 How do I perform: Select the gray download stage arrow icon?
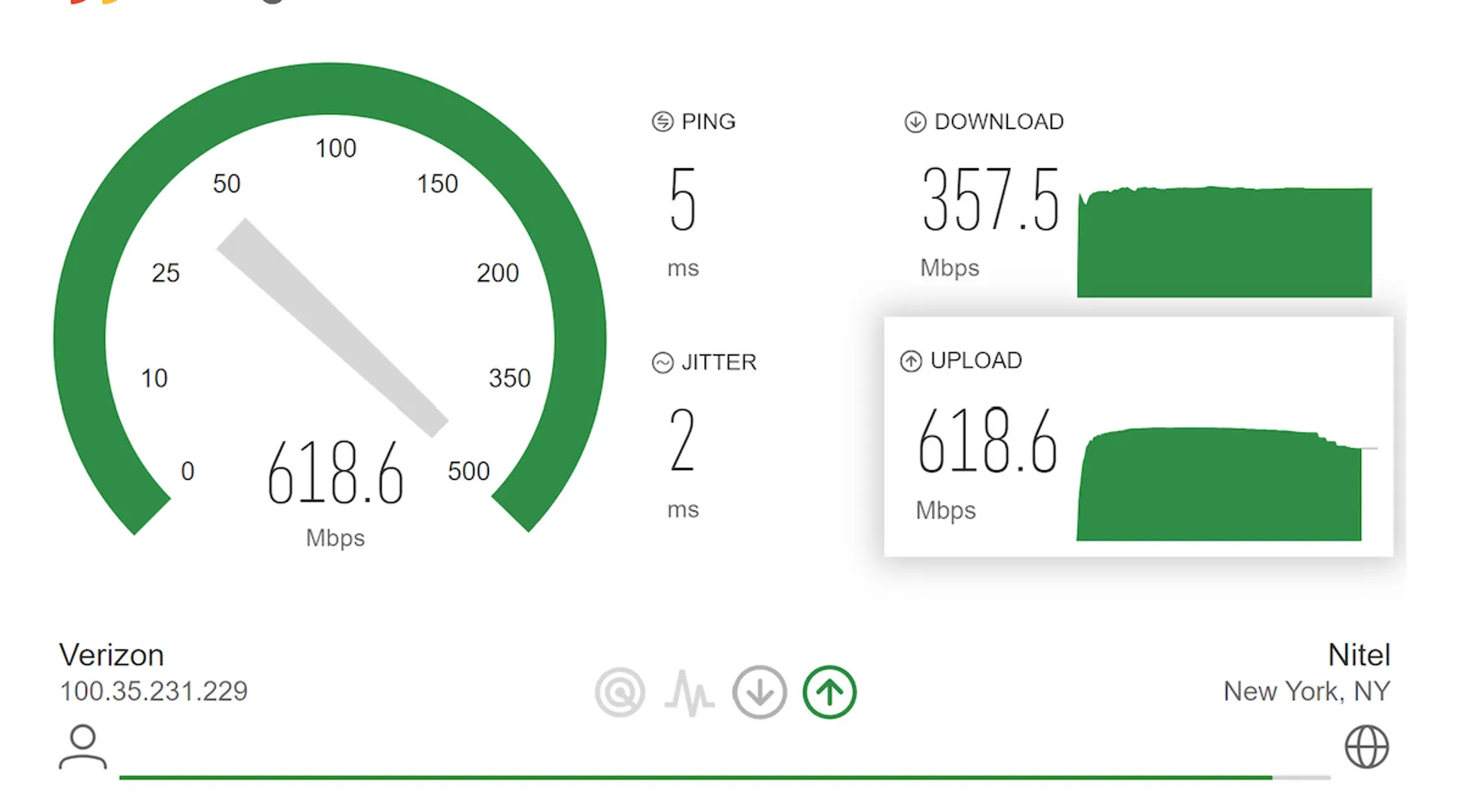point(759,693)
